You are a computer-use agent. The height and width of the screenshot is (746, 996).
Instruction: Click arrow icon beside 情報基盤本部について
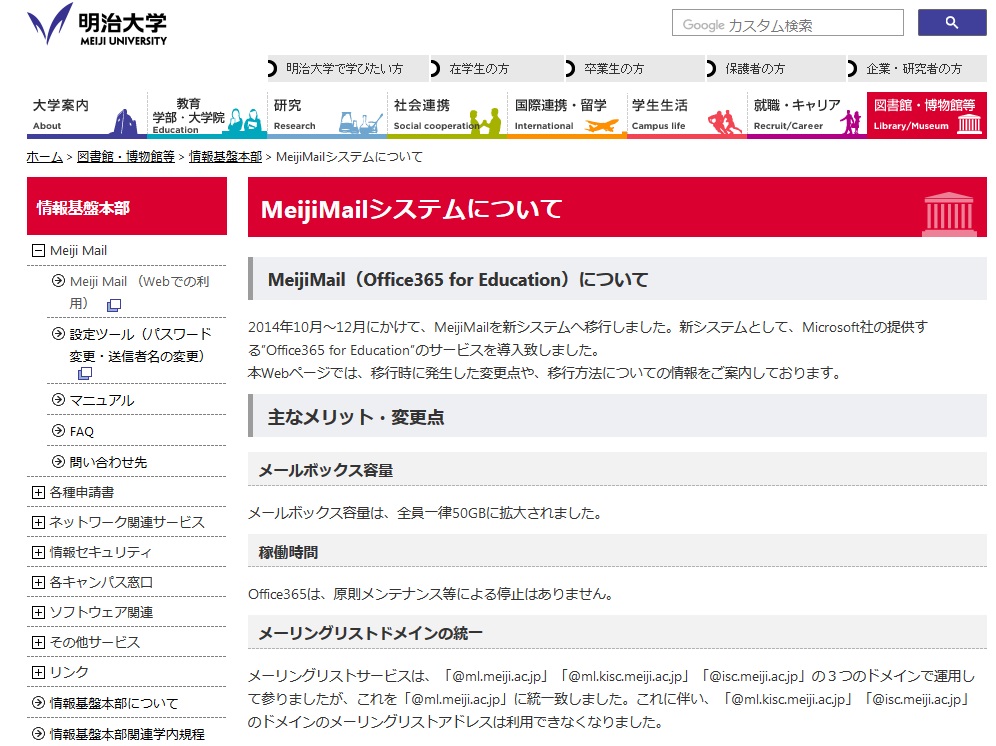(38, 703)
